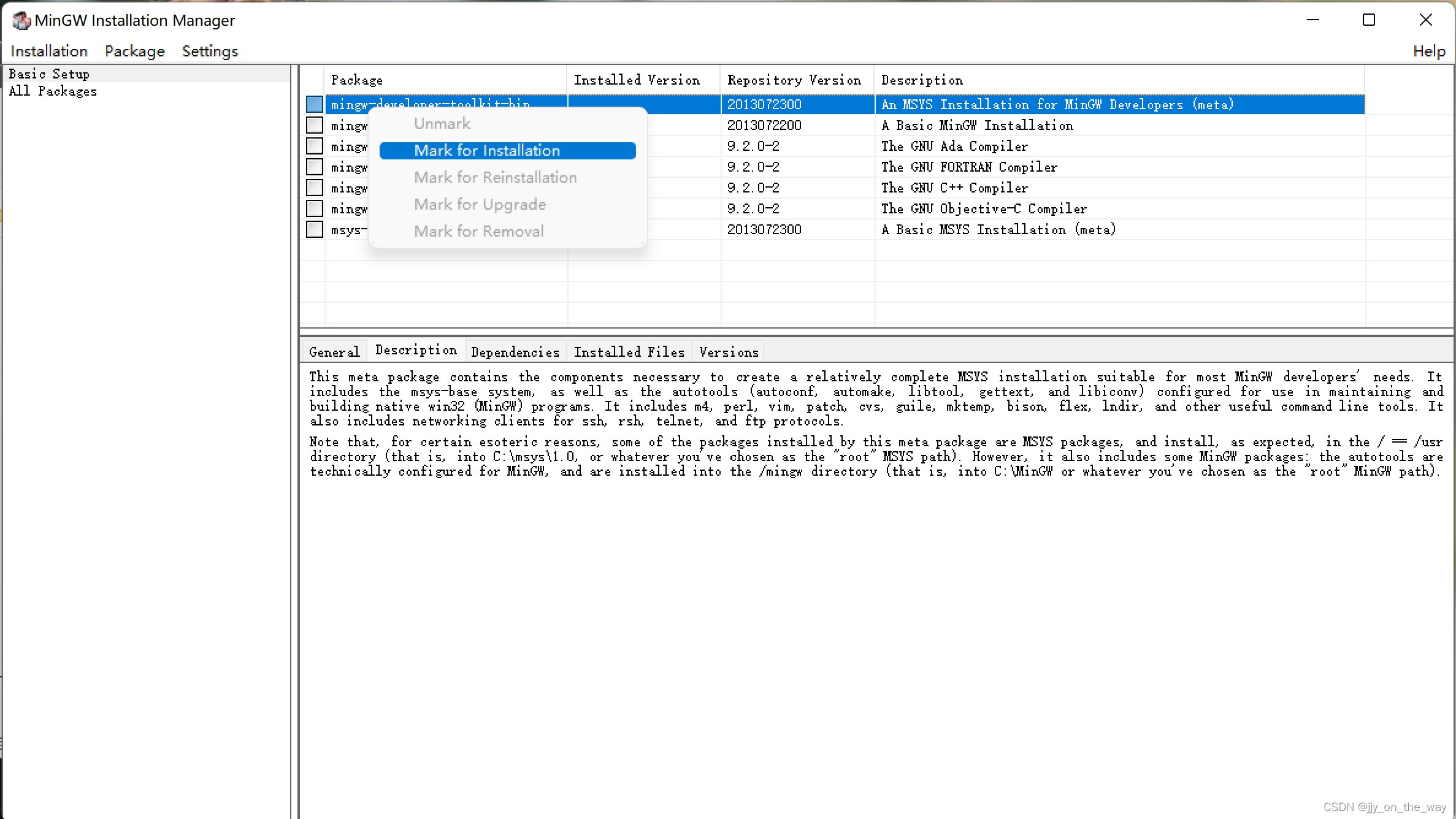Click the MinGW app icon in title bar
1456x819 pixels.
pos(21,20)
